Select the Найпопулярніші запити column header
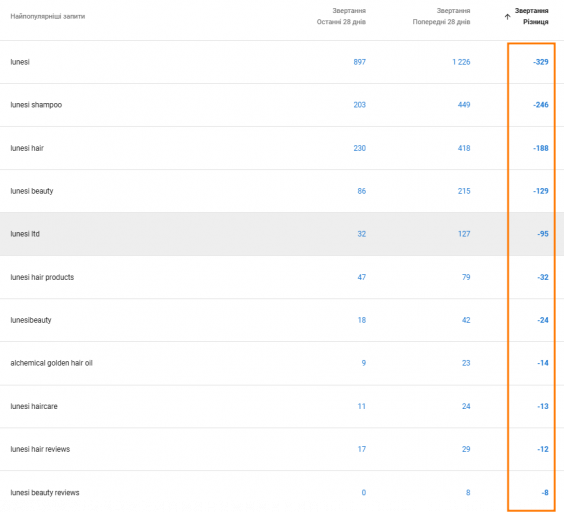564x512 pixels. 48,16
